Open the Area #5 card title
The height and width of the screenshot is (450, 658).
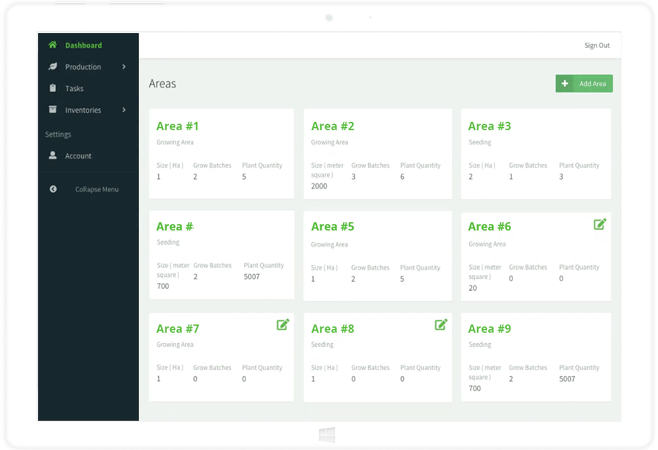click(333, 227)
